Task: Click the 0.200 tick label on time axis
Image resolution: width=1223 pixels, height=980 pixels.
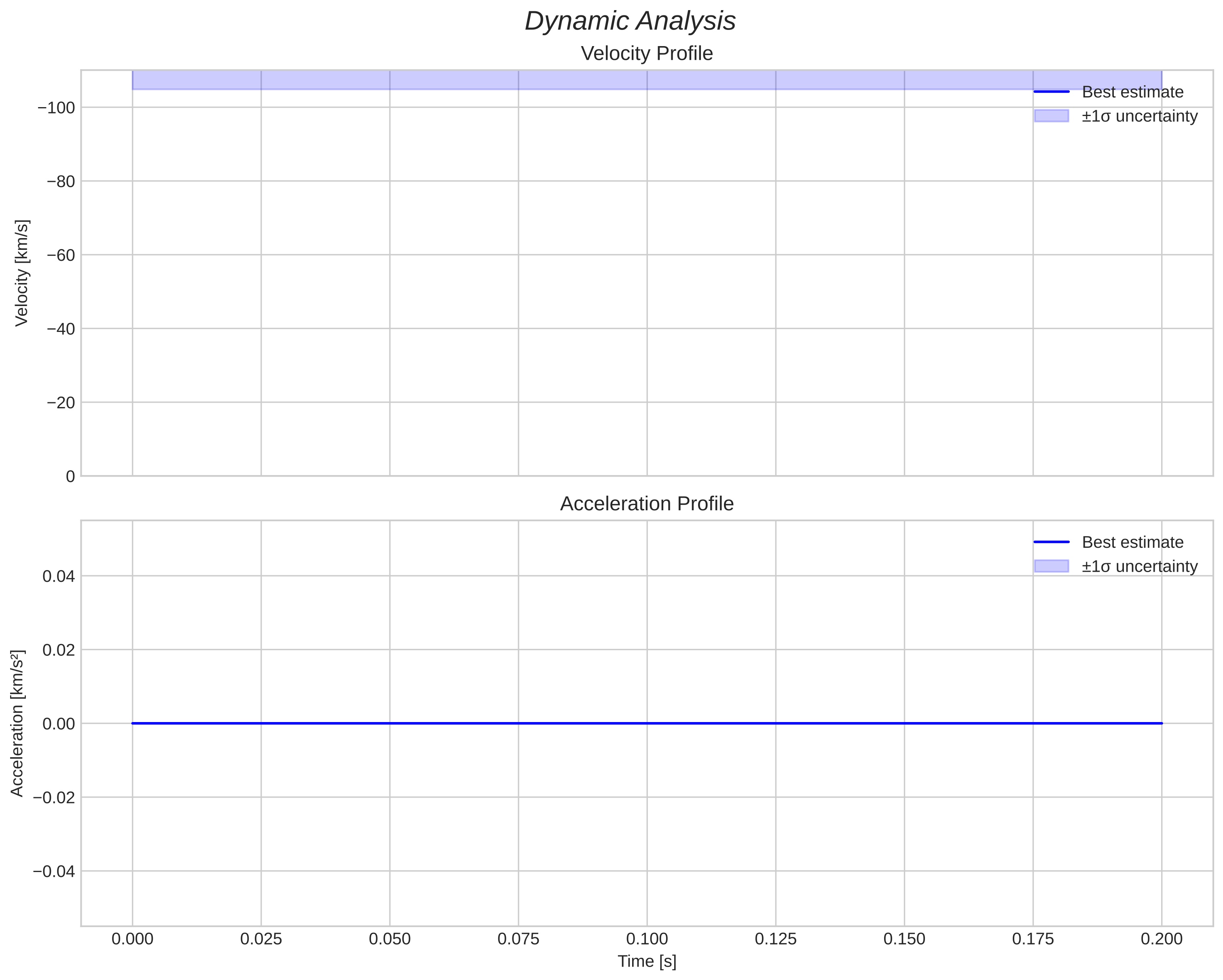Action: tap(1161, 939)
